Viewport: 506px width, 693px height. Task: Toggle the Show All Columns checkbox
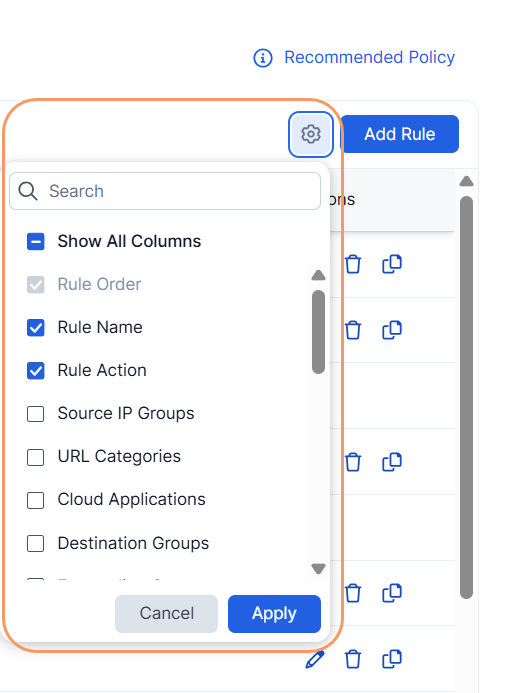(x=35, y=241)
